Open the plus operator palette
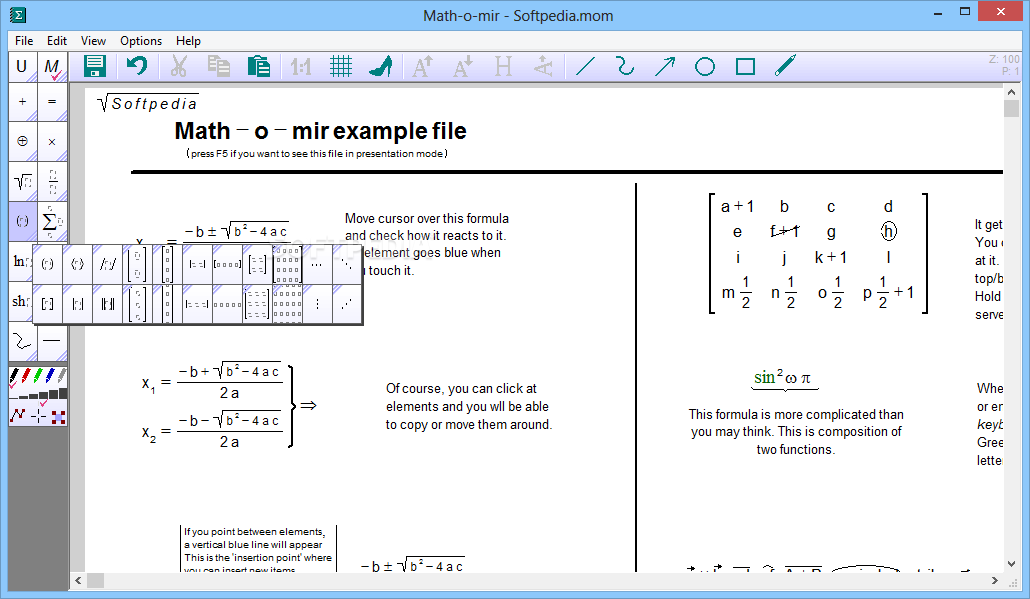This screenshot has width=1030, height=599. (22, 102)
